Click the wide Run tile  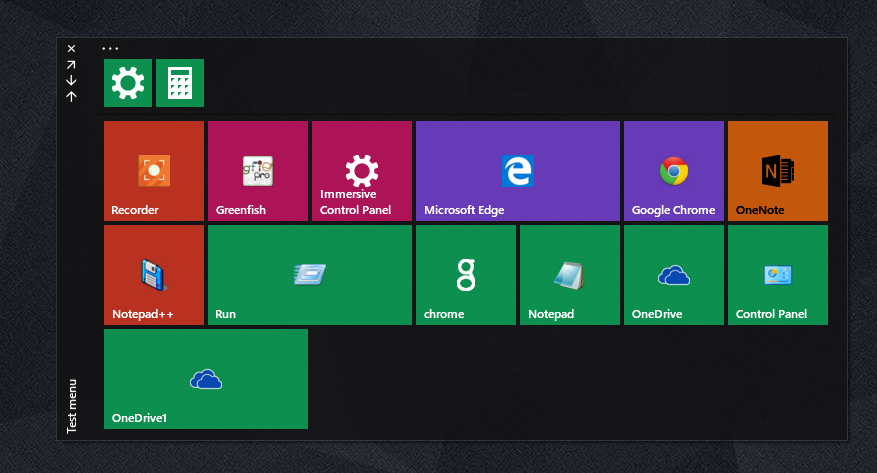[x=310, y=275]
